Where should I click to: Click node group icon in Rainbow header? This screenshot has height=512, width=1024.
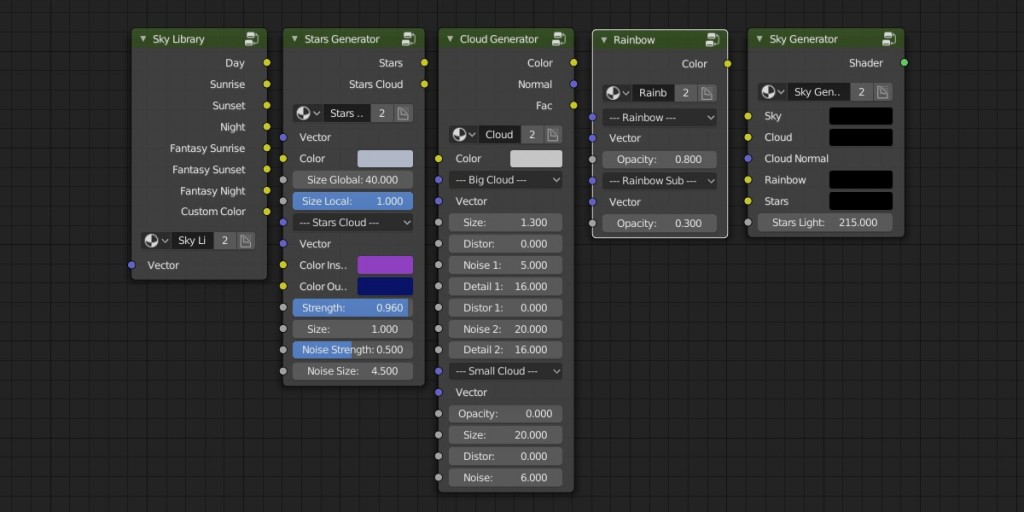[x=712, y=40]
